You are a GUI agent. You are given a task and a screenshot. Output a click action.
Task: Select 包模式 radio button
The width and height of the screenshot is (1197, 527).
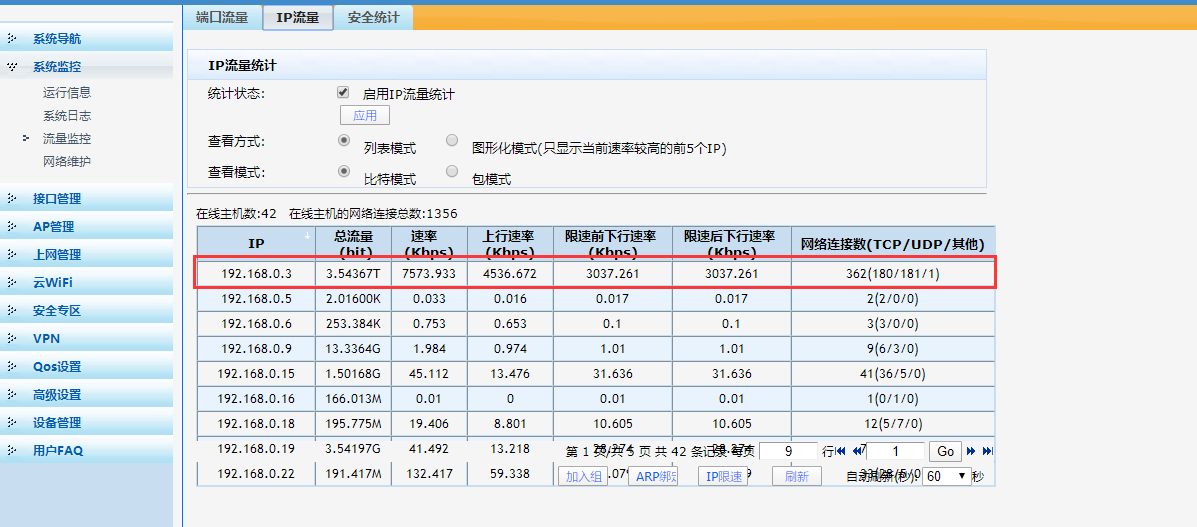[452, 171]
